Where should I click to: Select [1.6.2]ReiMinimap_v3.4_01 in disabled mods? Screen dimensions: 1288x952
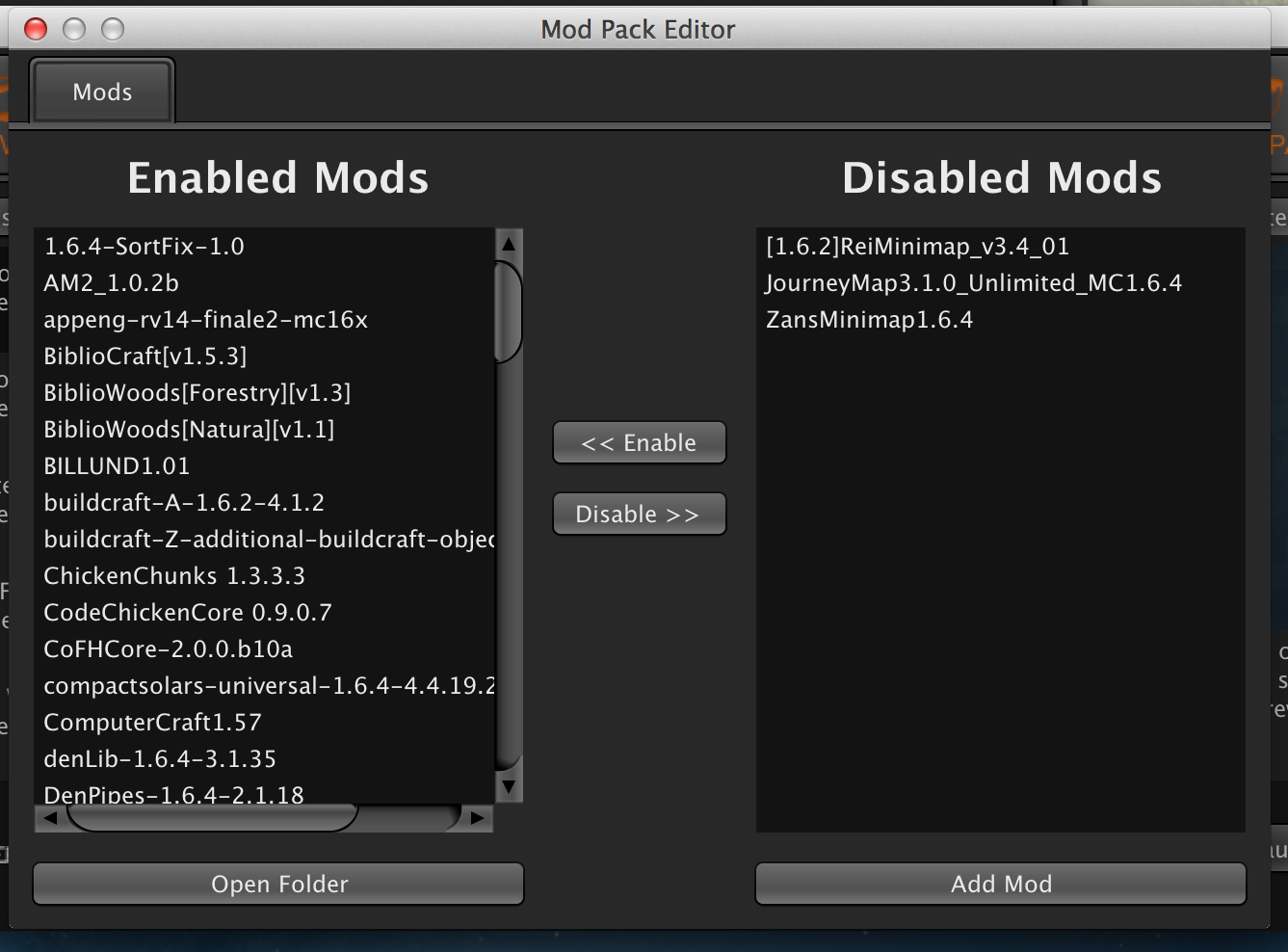[x=1000, y=247]
